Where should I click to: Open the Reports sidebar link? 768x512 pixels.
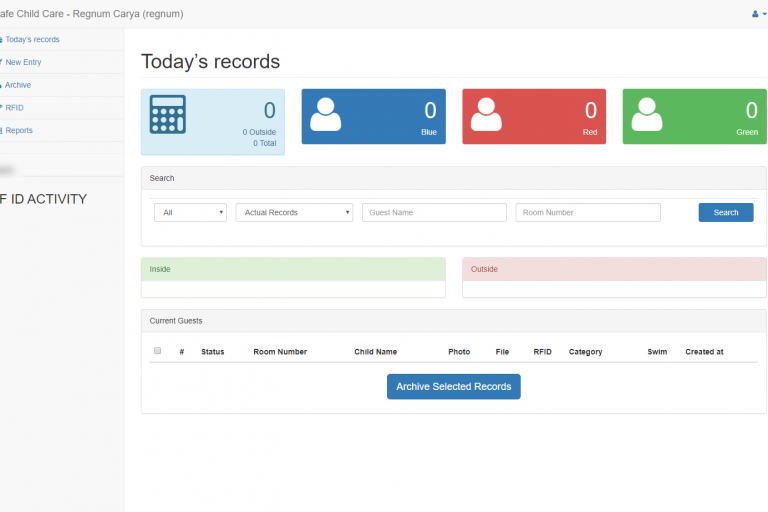click(19, 130)
